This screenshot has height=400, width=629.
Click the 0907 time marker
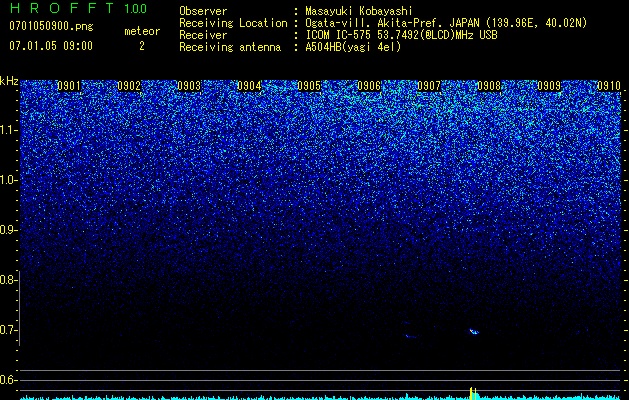pos(429,86)
